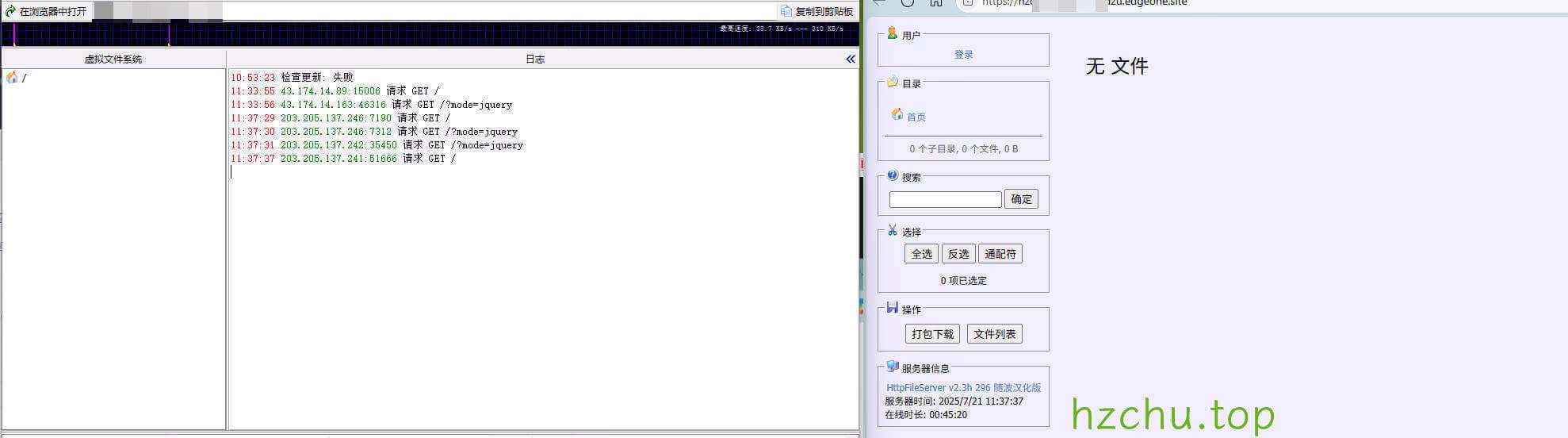Select log line 检查更新: 失败

pyautogui.click(x=292, y=78)
